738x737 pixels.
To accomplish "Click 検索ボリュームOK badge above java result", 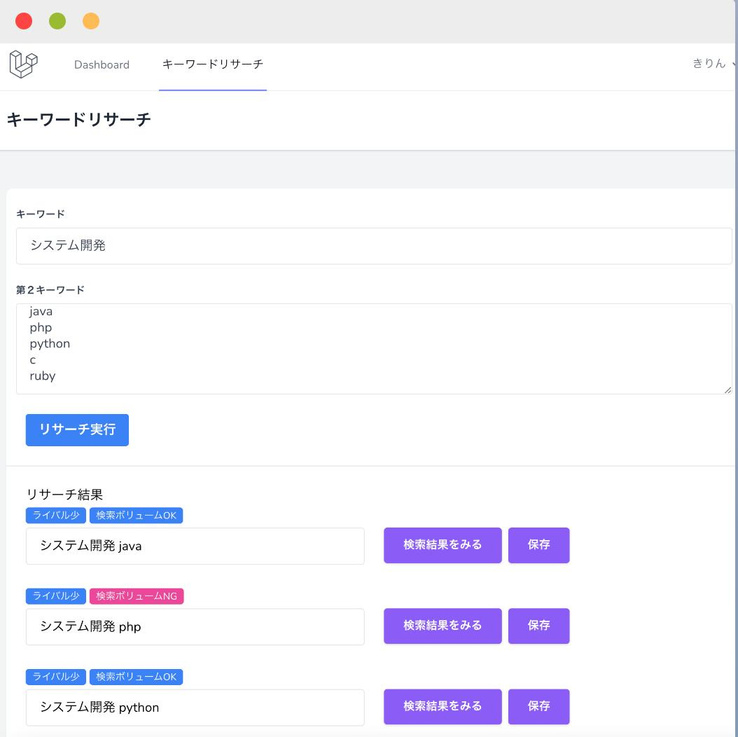I will [136, 515].
